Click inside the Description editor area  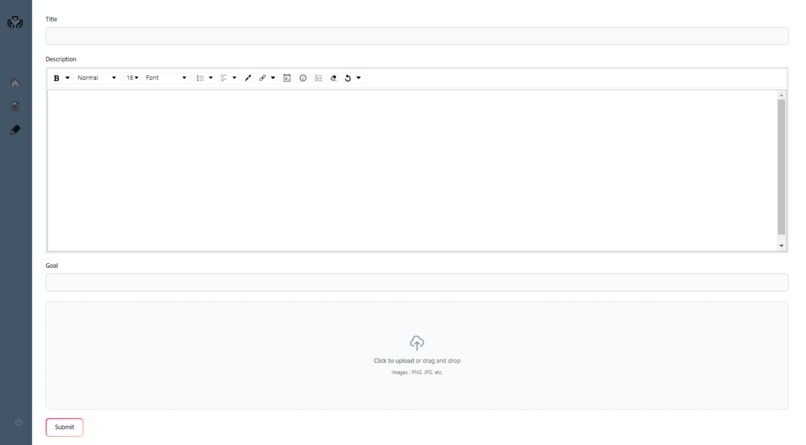pos(412,171)
